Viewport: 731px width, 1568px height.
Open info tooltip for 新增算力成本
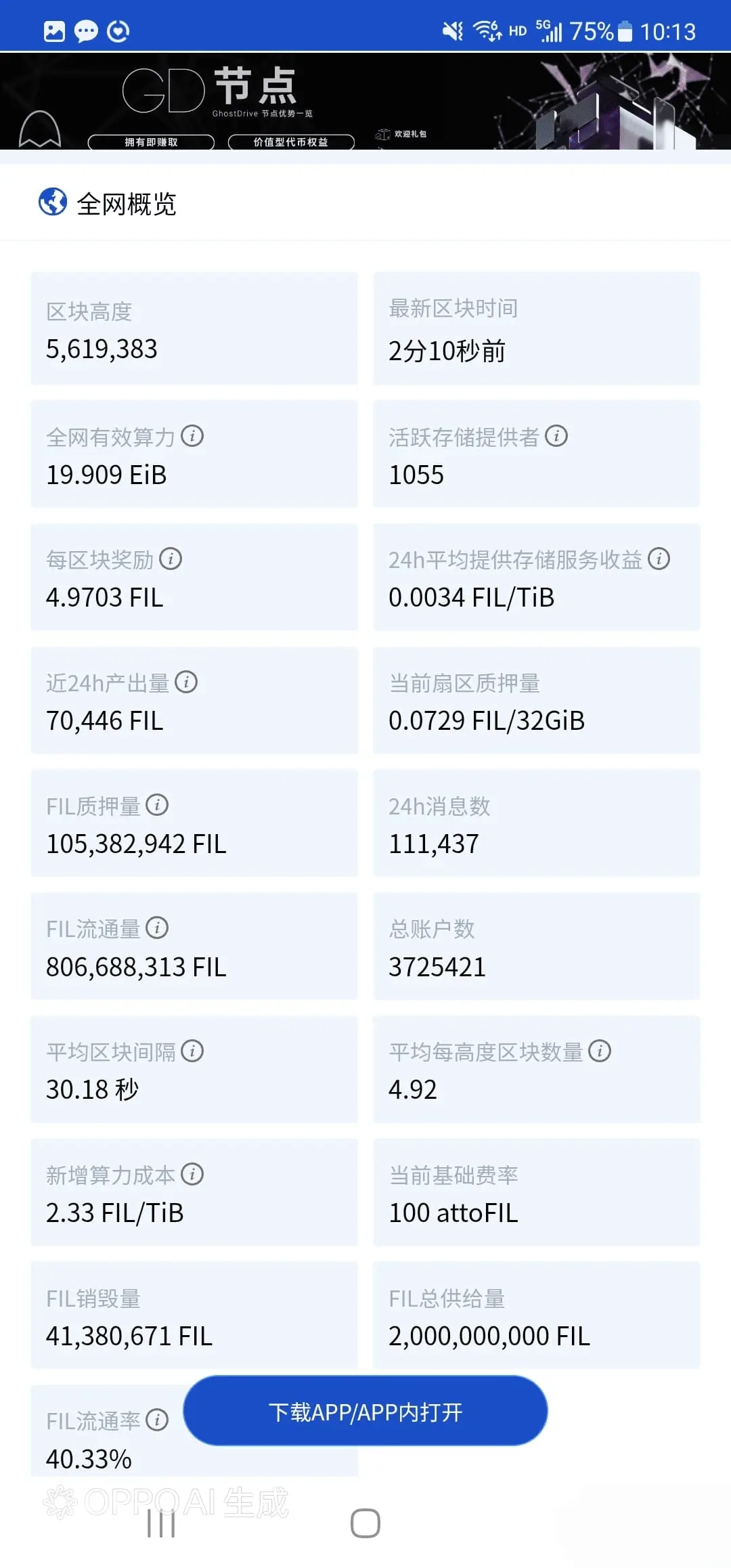[192, 1175]
